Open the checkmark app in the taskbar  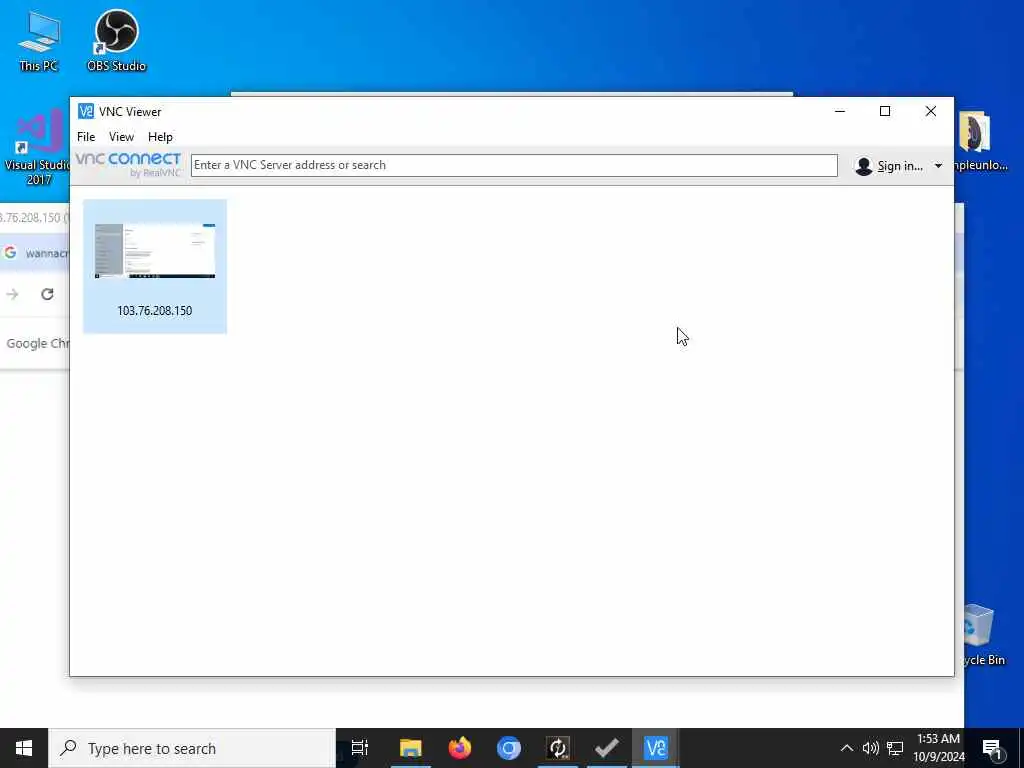(607, 748)
